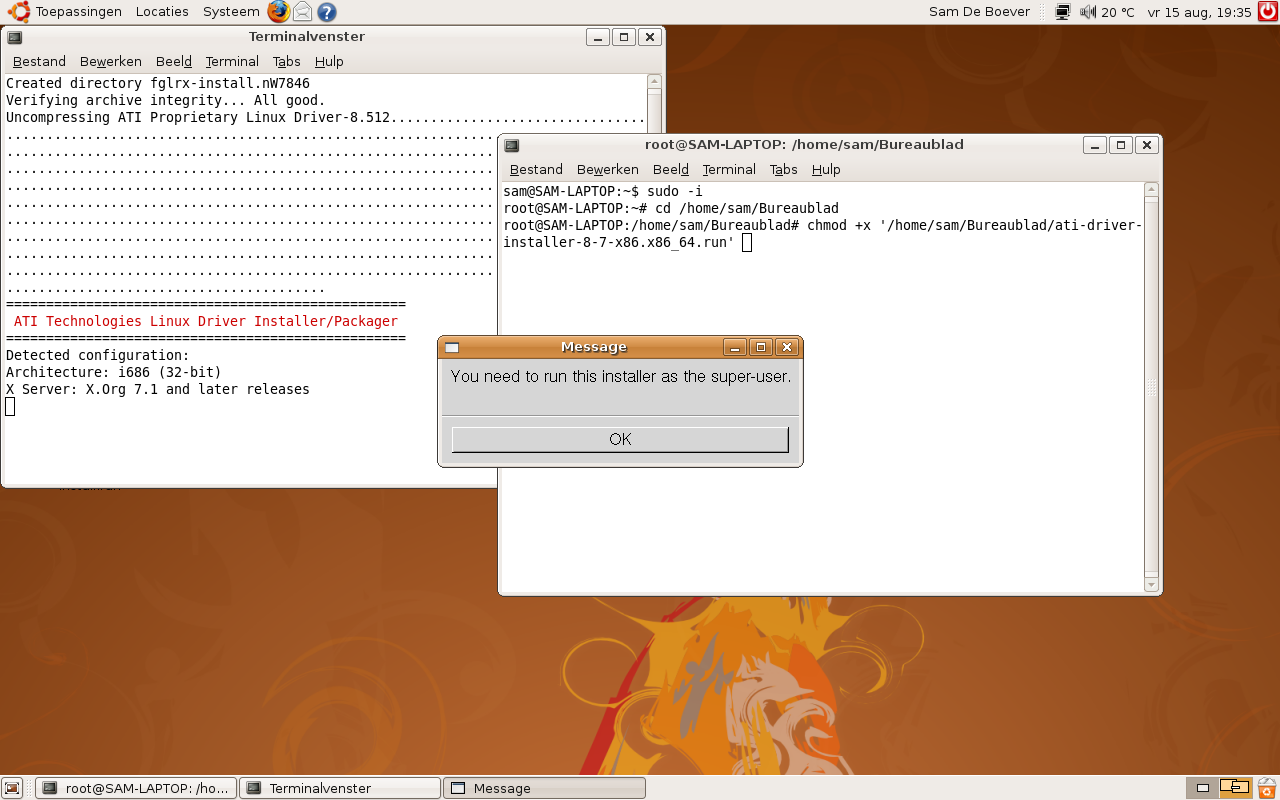
Task: Close the root terminal window
Action: (x=1147, y=145)
